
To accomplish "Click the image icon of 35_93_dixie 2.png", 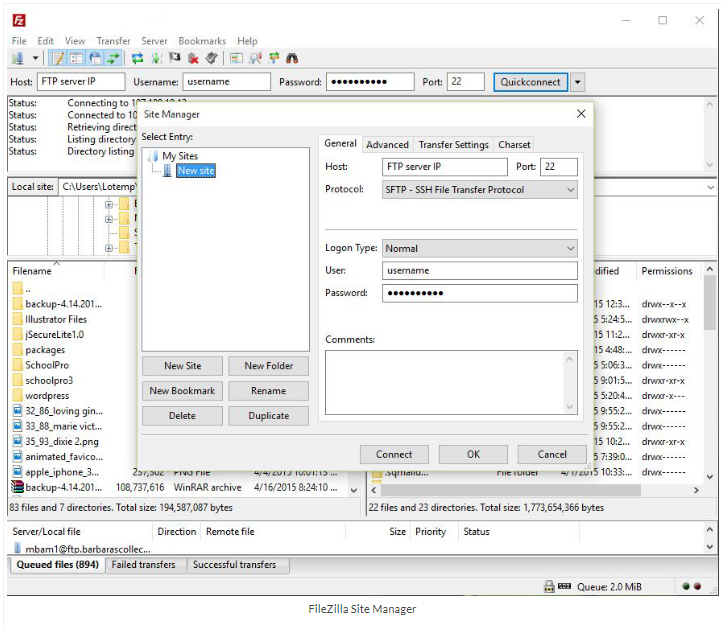I will (x=17, y=441).
